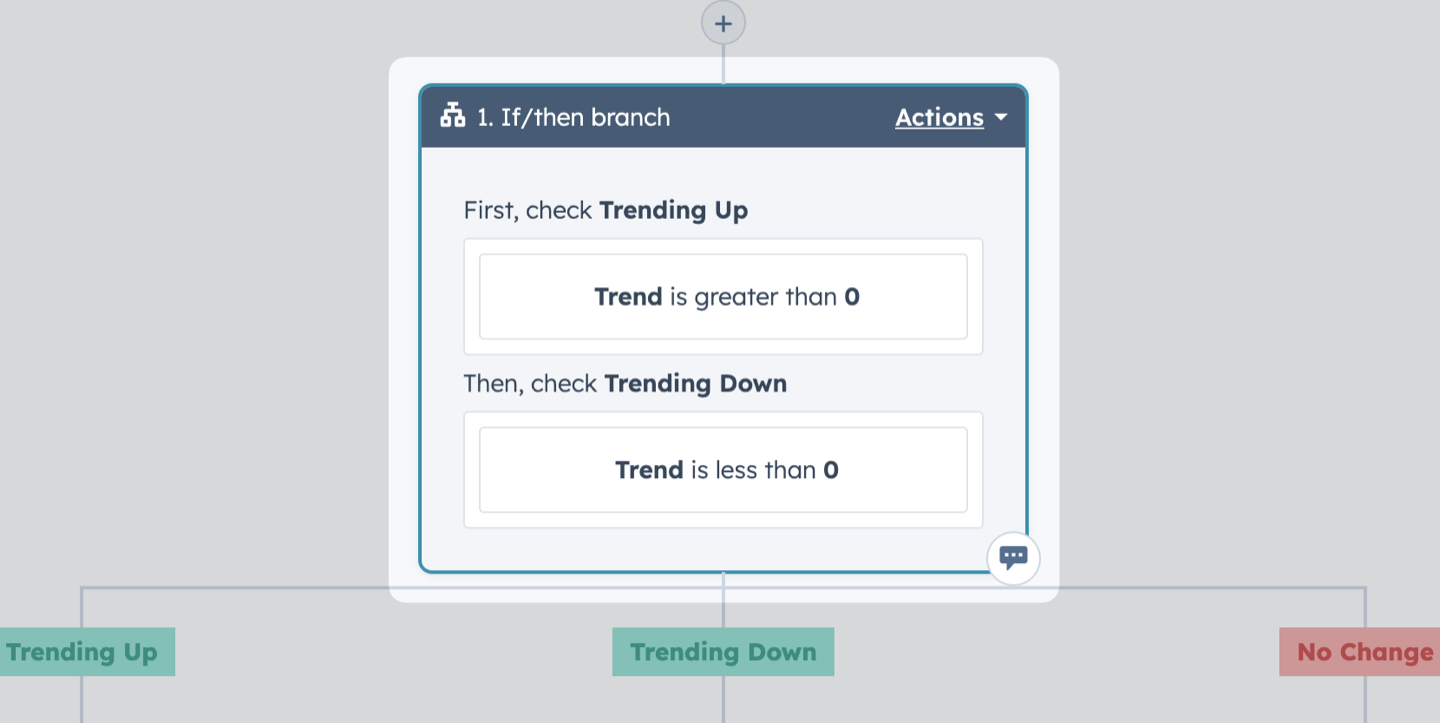Expand the Actions dropdown caret
Viewport: 1440px width, 723px height.
1001,118
